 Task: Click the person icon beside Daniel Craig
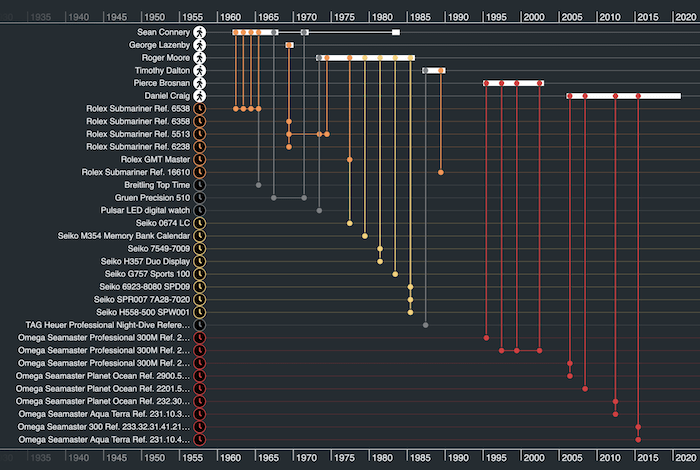[x=200, y=96]
